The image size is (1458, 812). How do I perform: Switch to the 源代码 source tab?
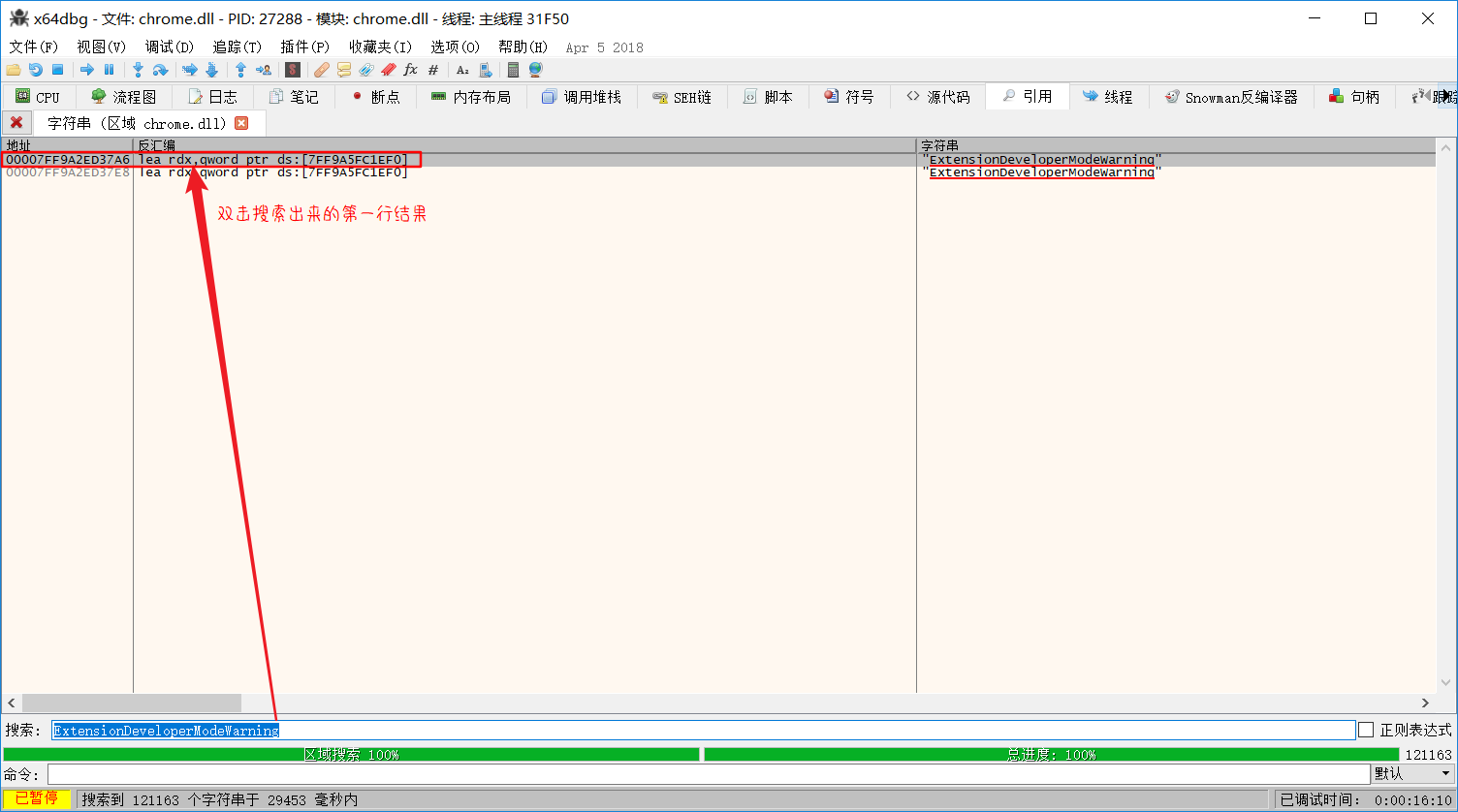(x=937, y=97)
